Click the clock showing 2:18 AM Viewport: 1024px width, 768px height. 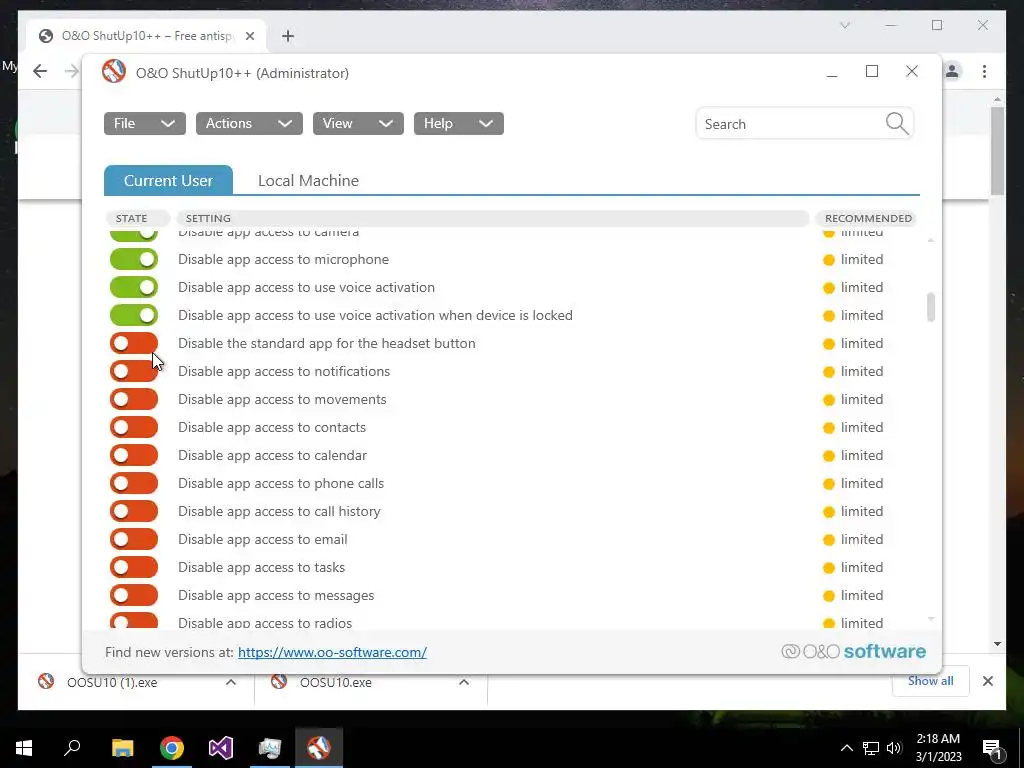click(x=938, y=739)
